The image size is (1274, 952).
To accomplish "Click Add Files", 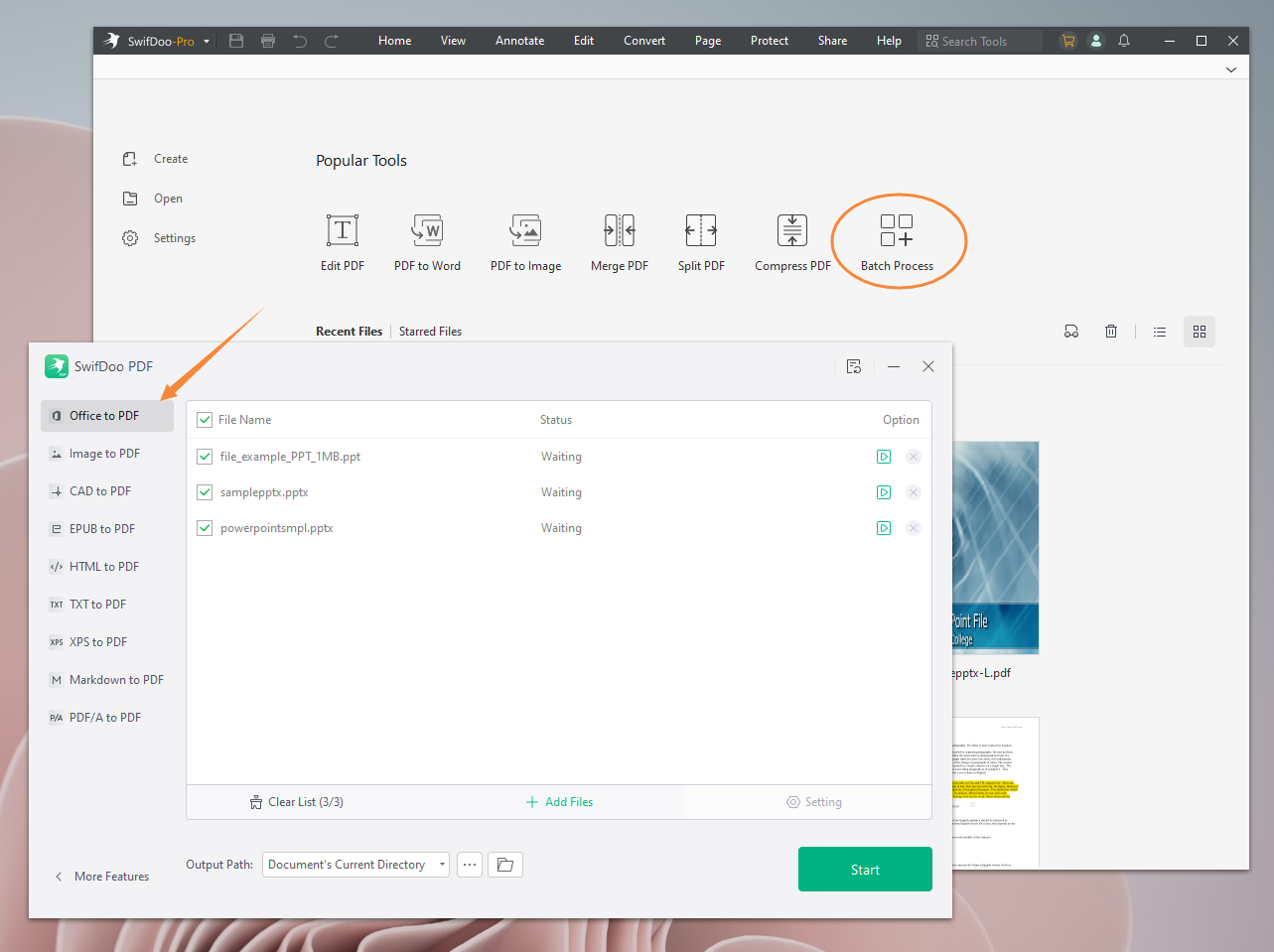I will [x=559, y=802].
